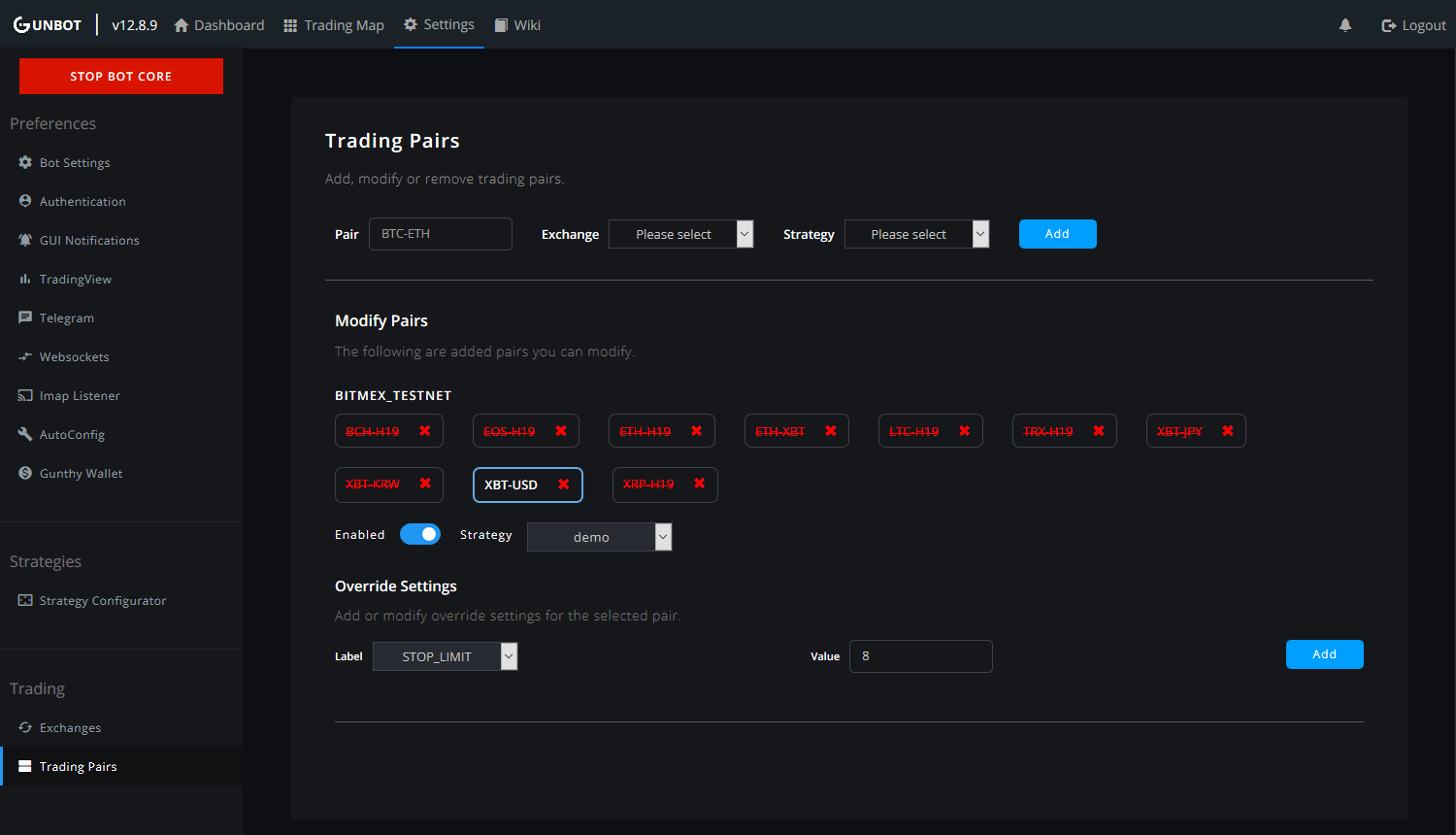Click the Exchanges refresh icon
Viewport: 1456px width, 835px height.
tap(25, 727)
